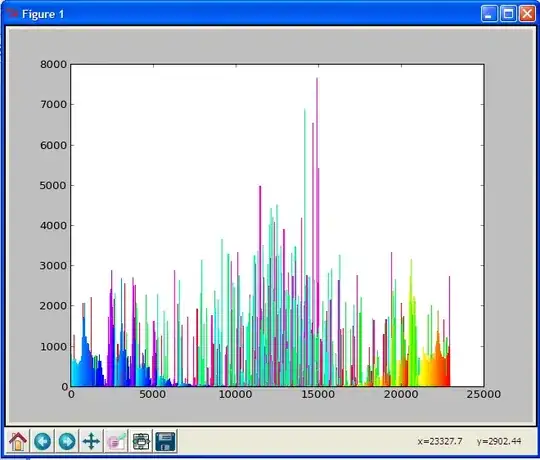Click the Figure 1 title bar icon
The width and height of the screenshot is (540, 460).
click(x=12, y=14)
